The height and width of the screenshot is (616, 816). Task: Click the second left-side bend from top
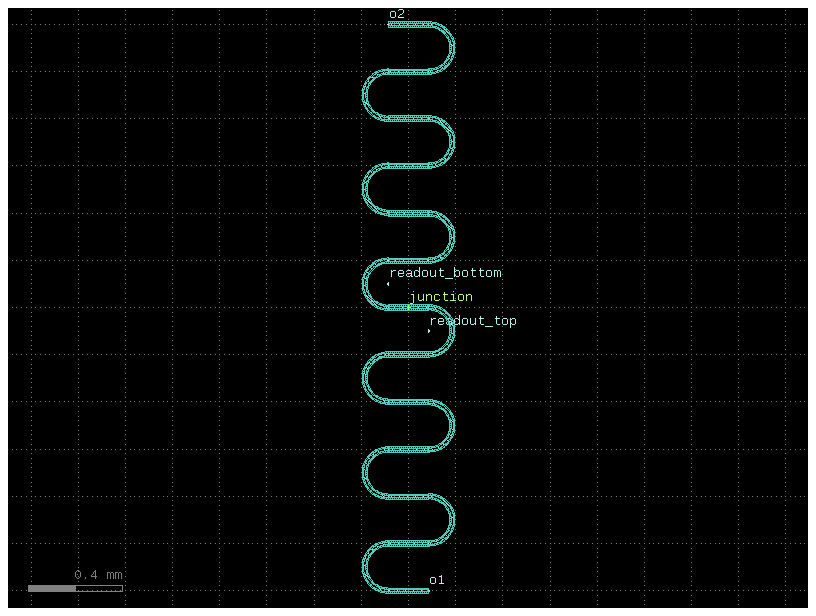[364, 189]
